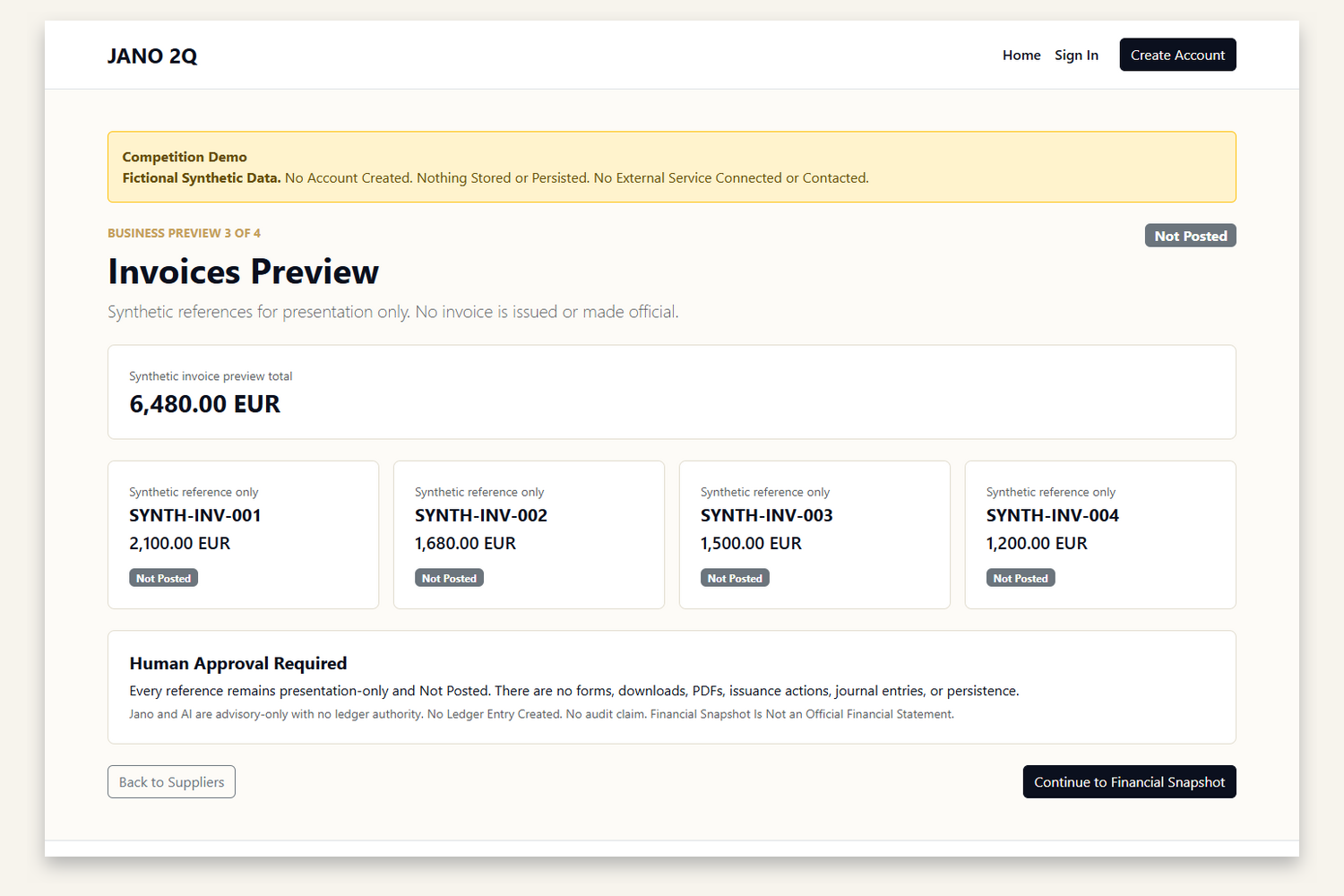Click Not Posted badge under SYNTH-INV-004
The width and height of the screenshot is (1344, 896).
point(1021,578)
